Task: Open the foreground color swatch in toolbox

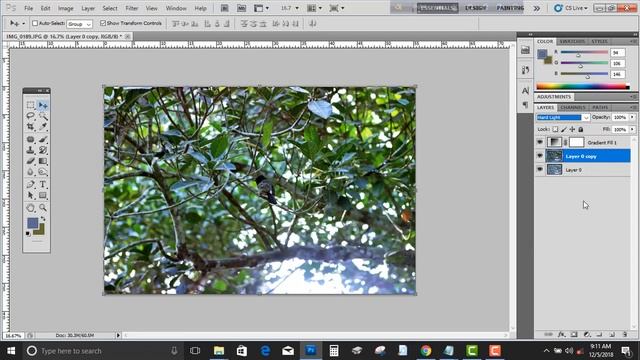Action: [33, 223]
